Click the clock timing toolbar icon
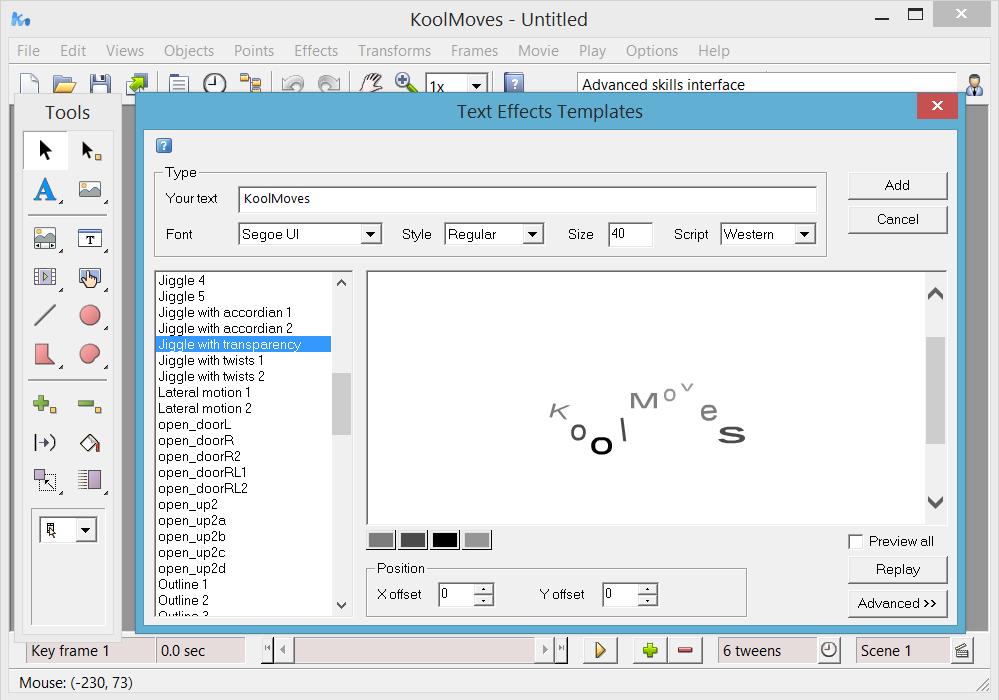 click(214, 83)
